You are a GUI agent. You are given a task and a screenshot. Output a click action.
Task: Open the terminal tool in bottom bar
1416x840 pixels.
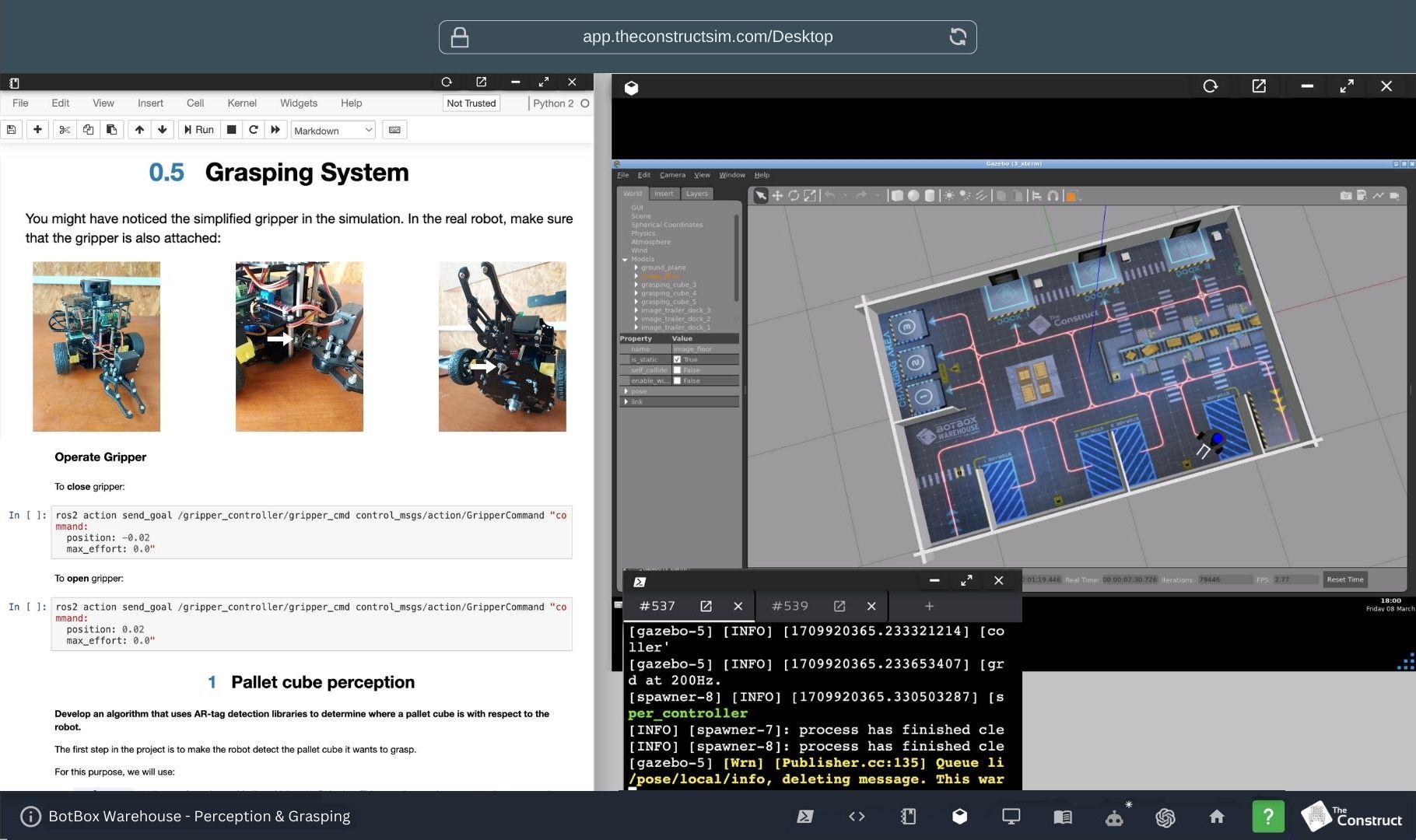(x=804, y=816)
